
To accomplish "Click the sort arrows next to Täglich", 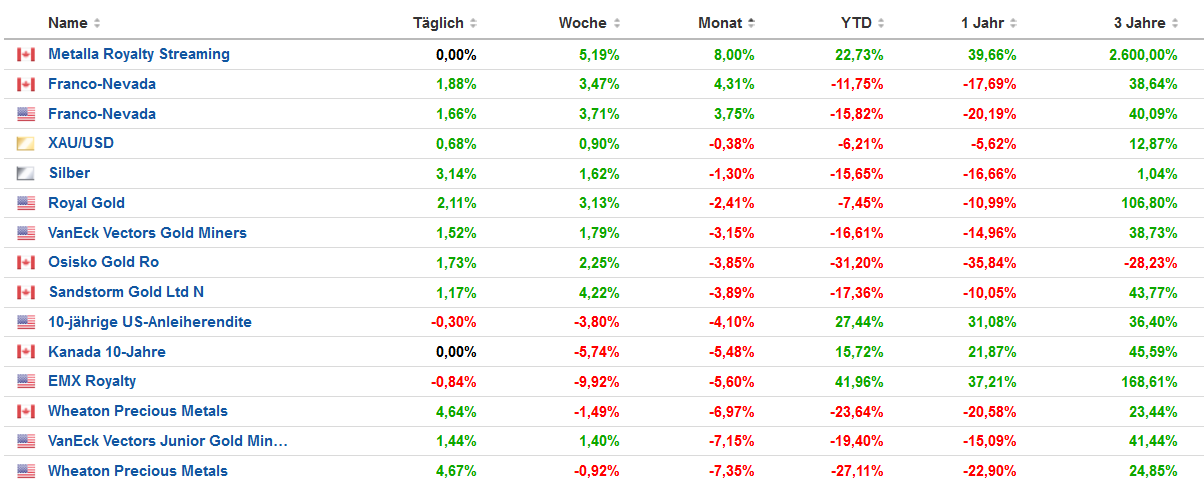I will click(473, 23).
